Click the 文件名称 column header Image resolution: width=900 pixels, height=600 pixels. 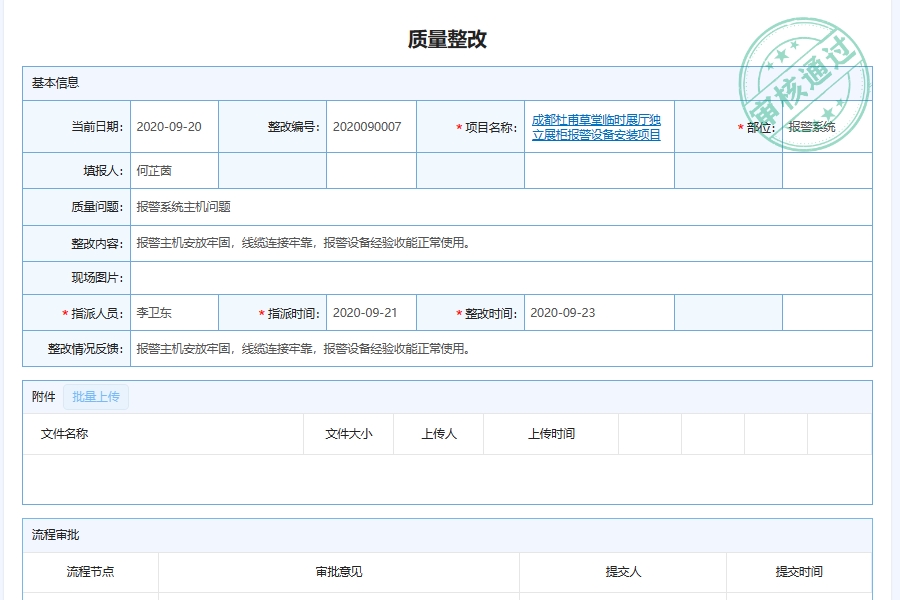pyautogui.click(x=63, y=433)
